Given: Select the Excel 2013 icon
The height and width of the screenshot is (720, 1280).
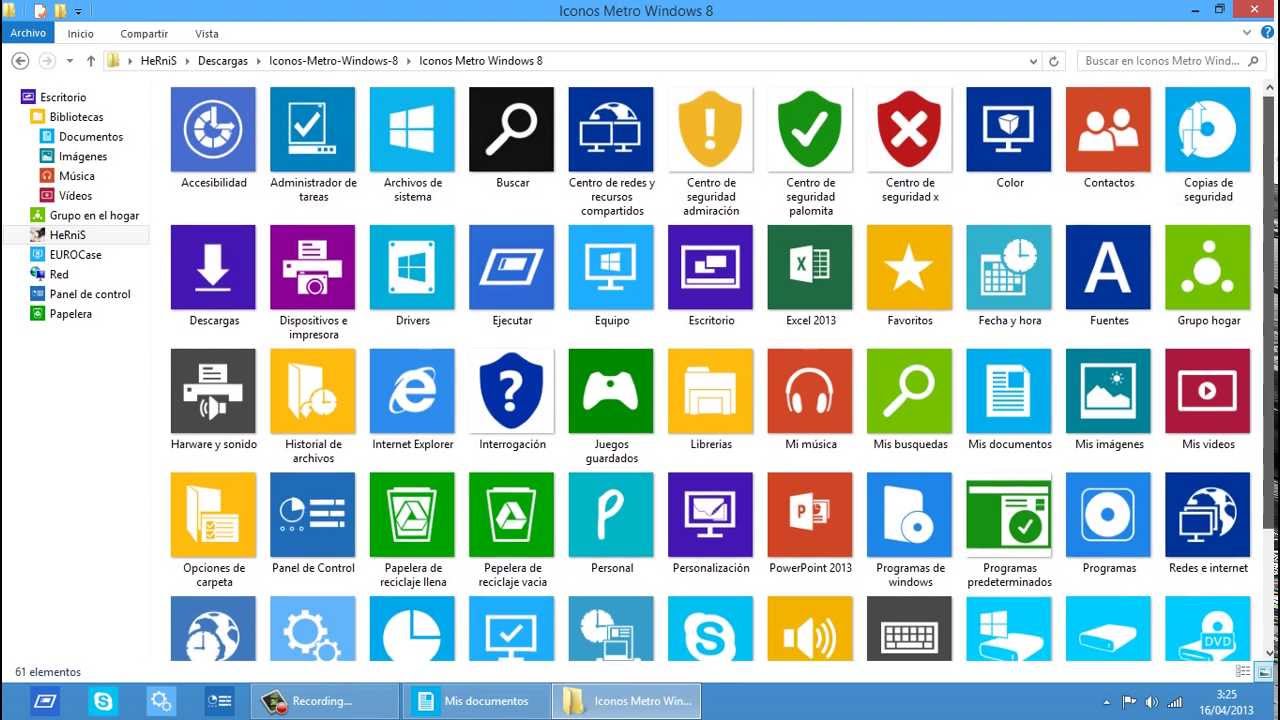Looking at the screenshot, I should 810,267.
